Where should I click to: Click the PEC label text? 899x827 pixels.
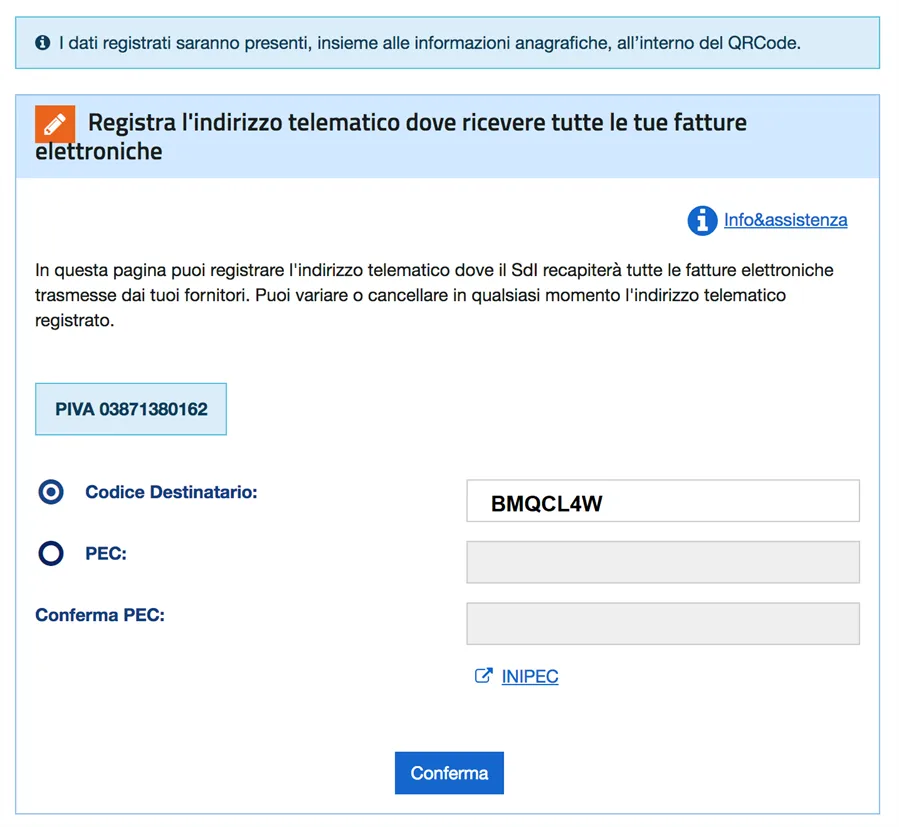(106, 553)
